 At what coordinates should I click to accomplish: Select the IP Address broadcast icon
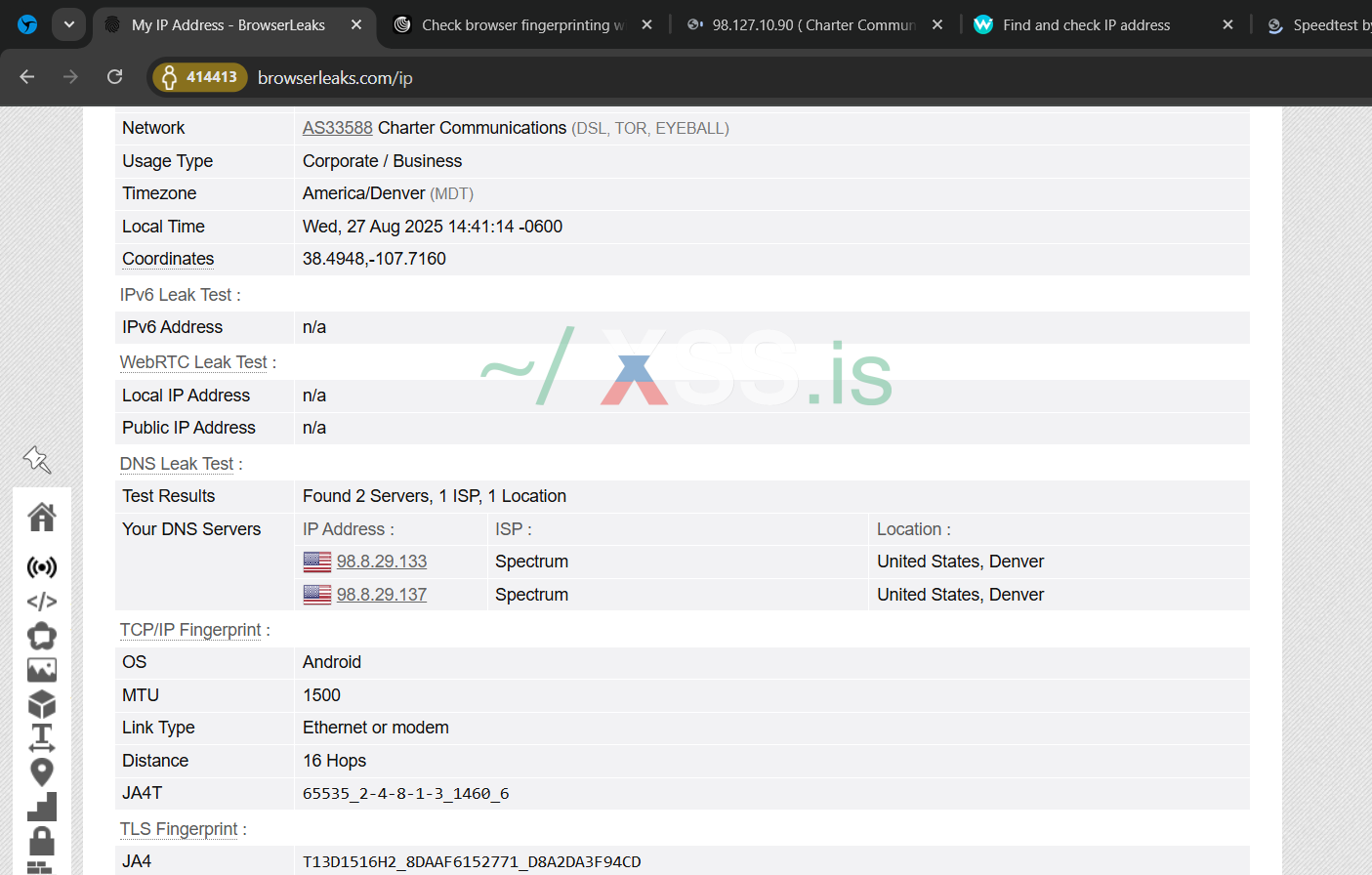[41, 567]
